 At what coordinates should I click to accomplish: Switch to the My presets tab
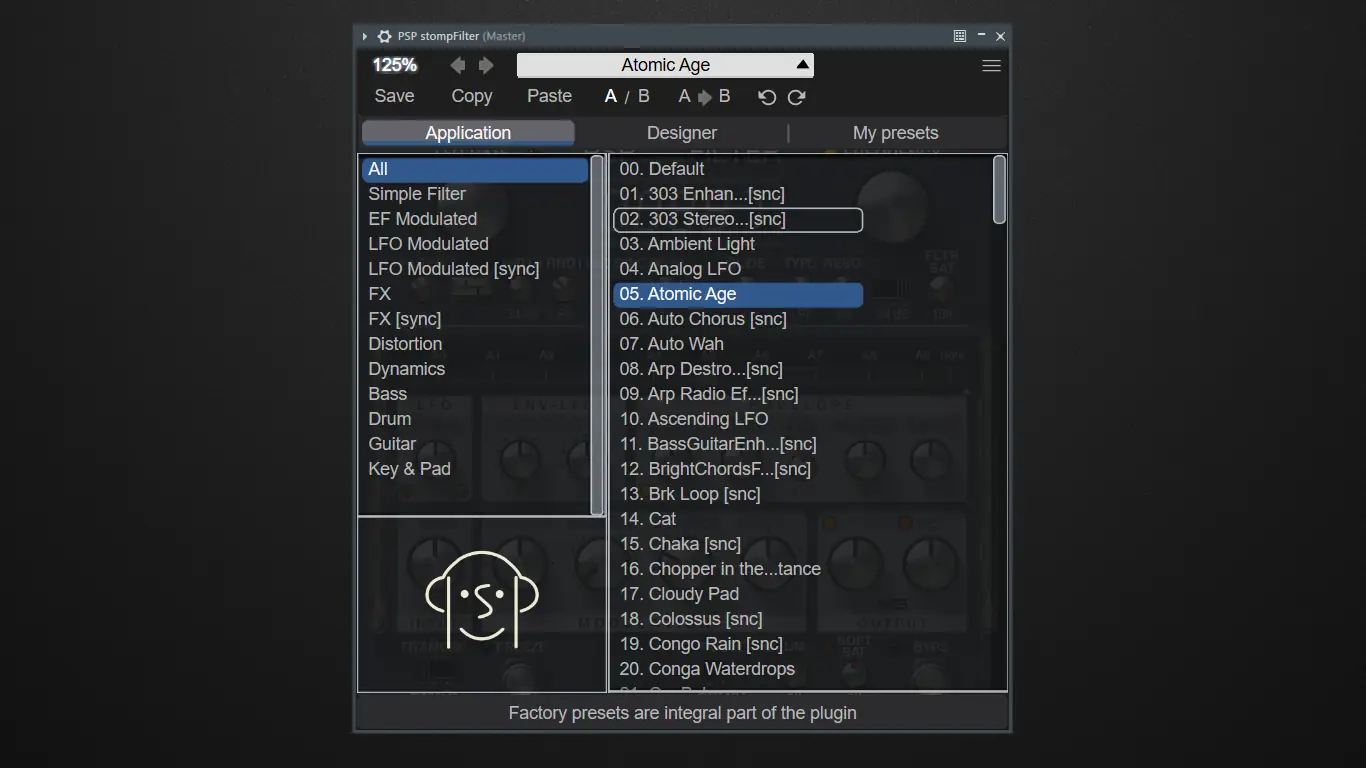pos(896,133)
